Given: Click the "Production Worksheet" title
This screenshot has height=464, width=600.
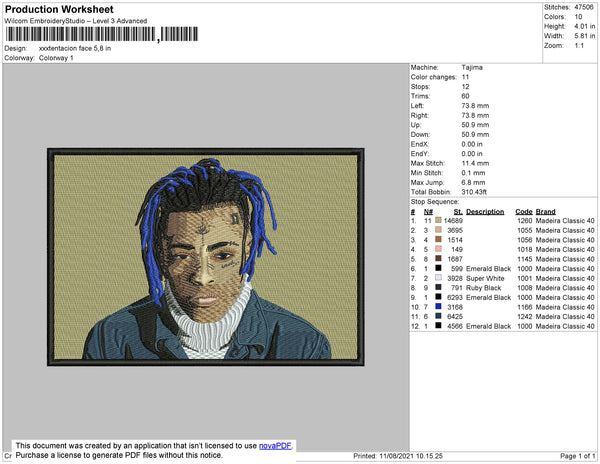Looking at the screenshot, I should click(59, 10).
